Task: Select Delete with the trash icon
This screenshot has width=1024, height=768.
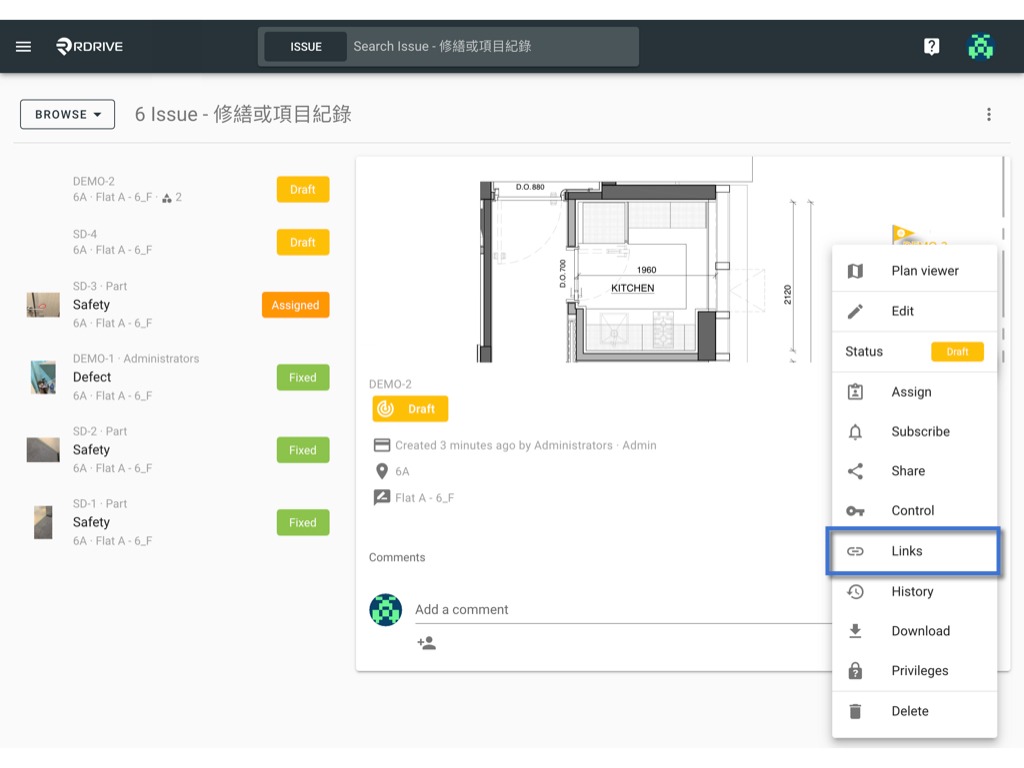Action: click(x=914, y=711)
